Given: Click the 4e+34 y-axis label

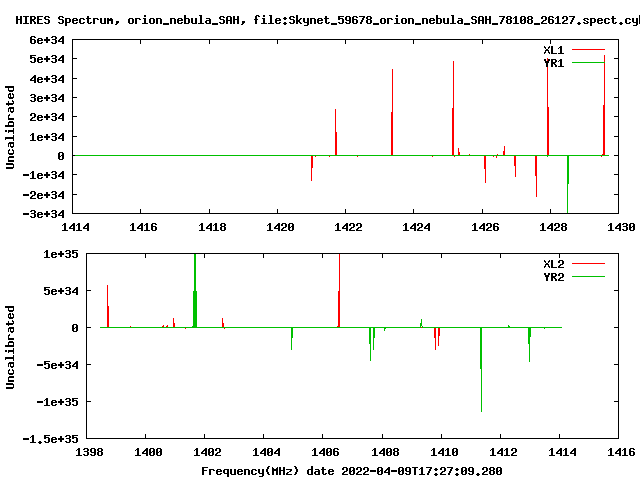Looking at the screenshot, I should pos(47,79).
